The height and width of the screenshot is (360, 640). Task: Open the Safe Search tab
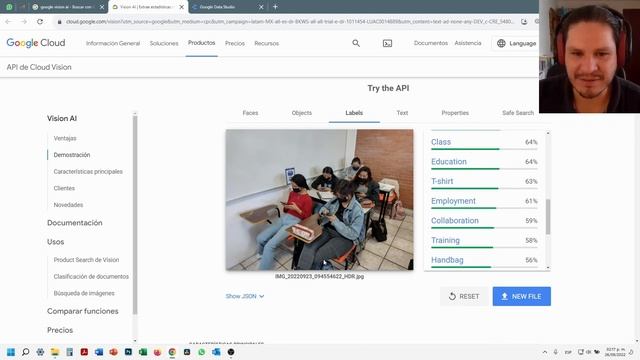point(518,113)
